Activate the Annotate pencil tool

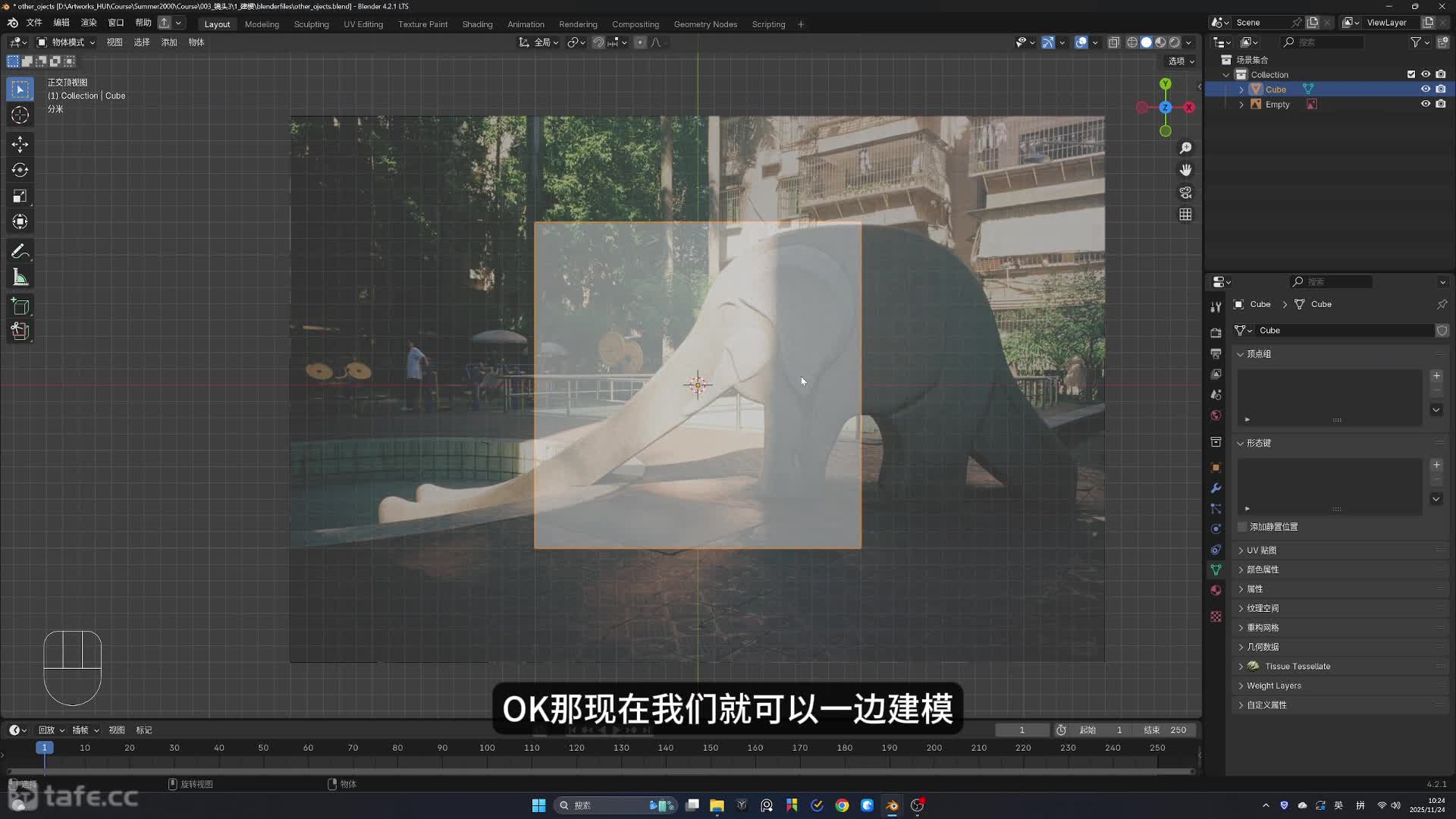[x=20, y=251]
